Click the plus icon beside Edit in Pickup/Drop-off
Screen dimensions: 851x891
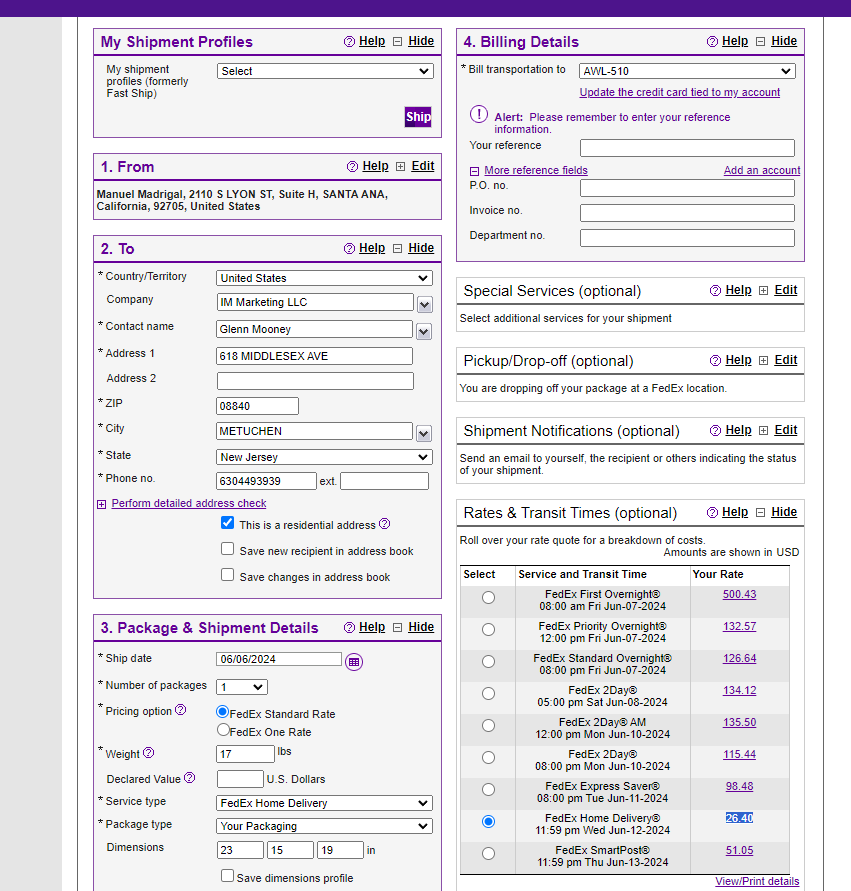[x=764, y=360]
